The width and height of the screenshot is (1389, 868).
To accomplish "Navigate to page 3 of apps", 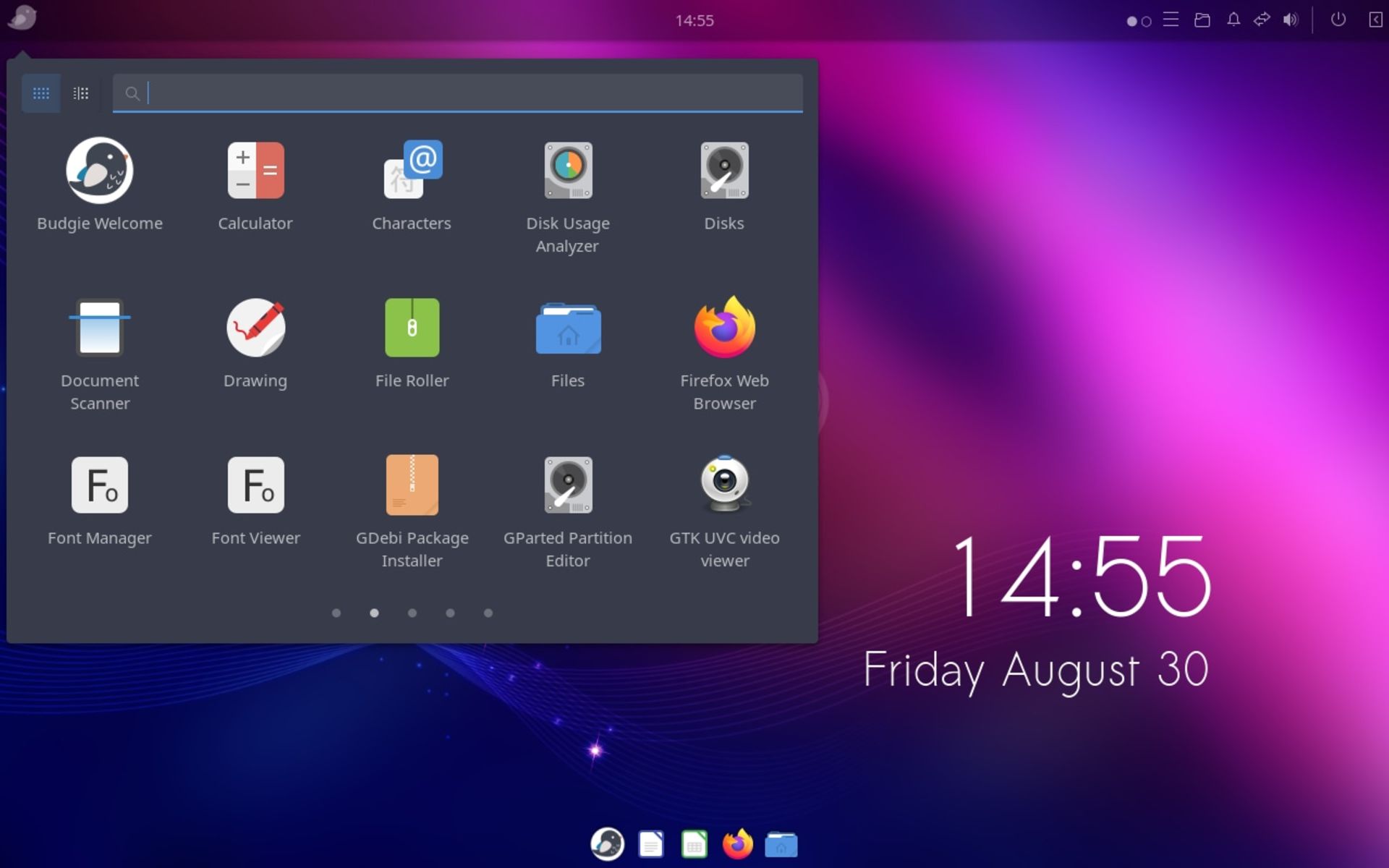I will pos(412,612).
